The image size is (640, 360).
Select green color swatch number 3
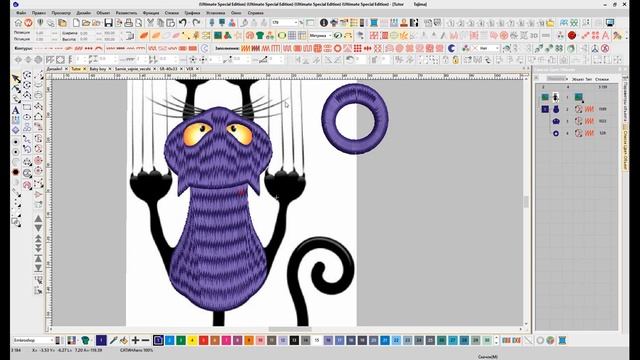click(181, 340)
